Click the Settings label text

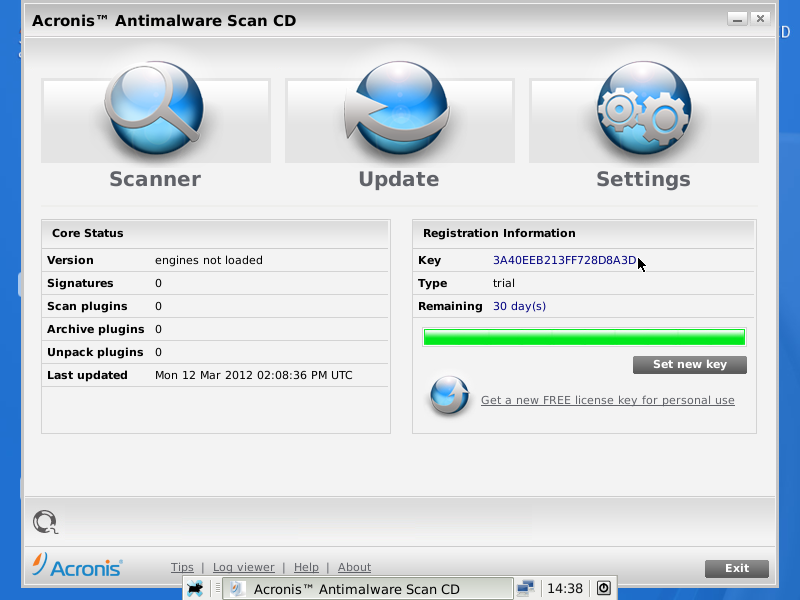pos(643,179)
